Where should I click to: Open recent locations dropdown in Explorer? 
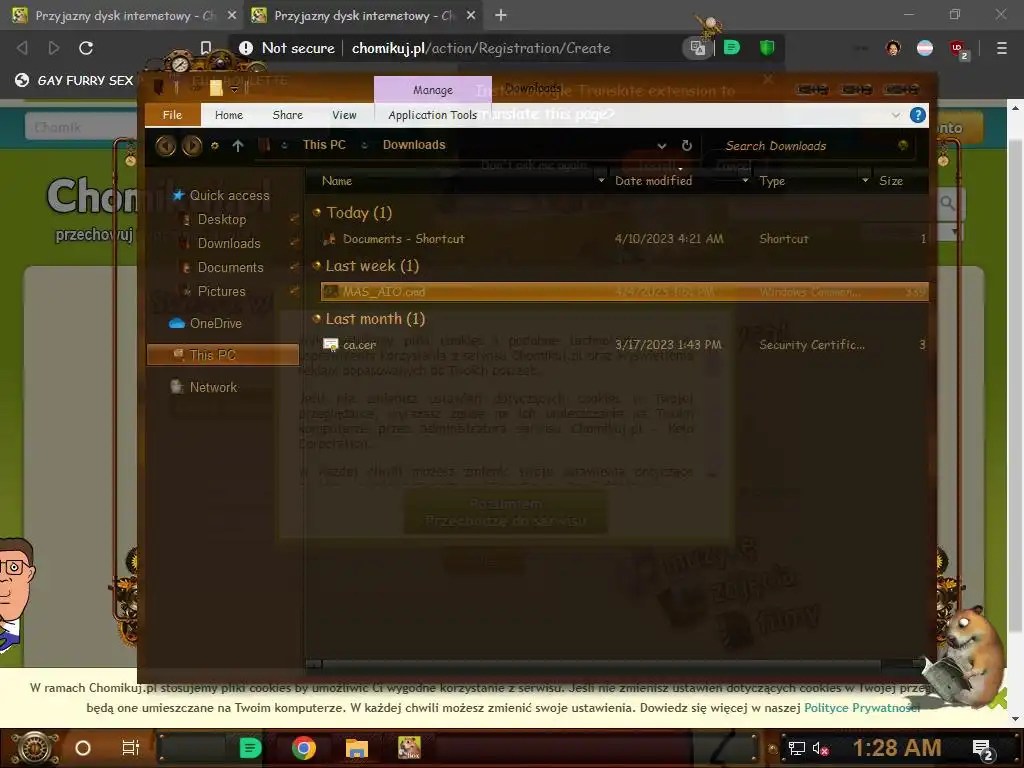(x=214, y=146)
